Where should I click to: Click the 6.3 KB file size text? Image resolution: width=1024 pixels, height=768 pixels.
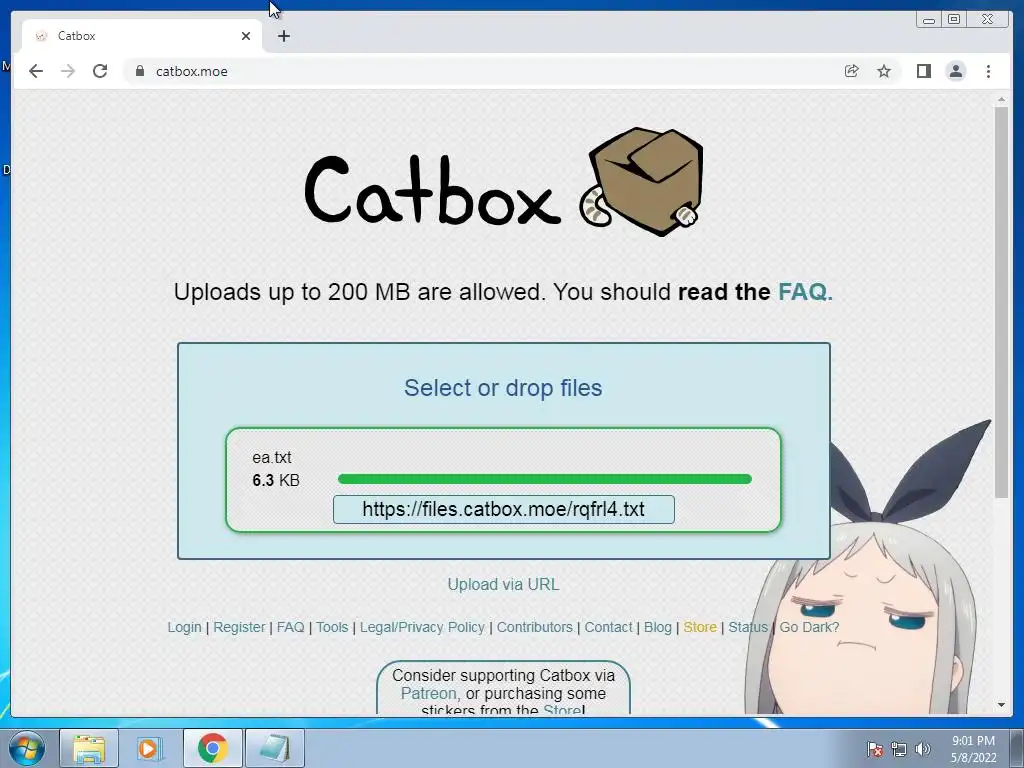click(x=276, y=481)
